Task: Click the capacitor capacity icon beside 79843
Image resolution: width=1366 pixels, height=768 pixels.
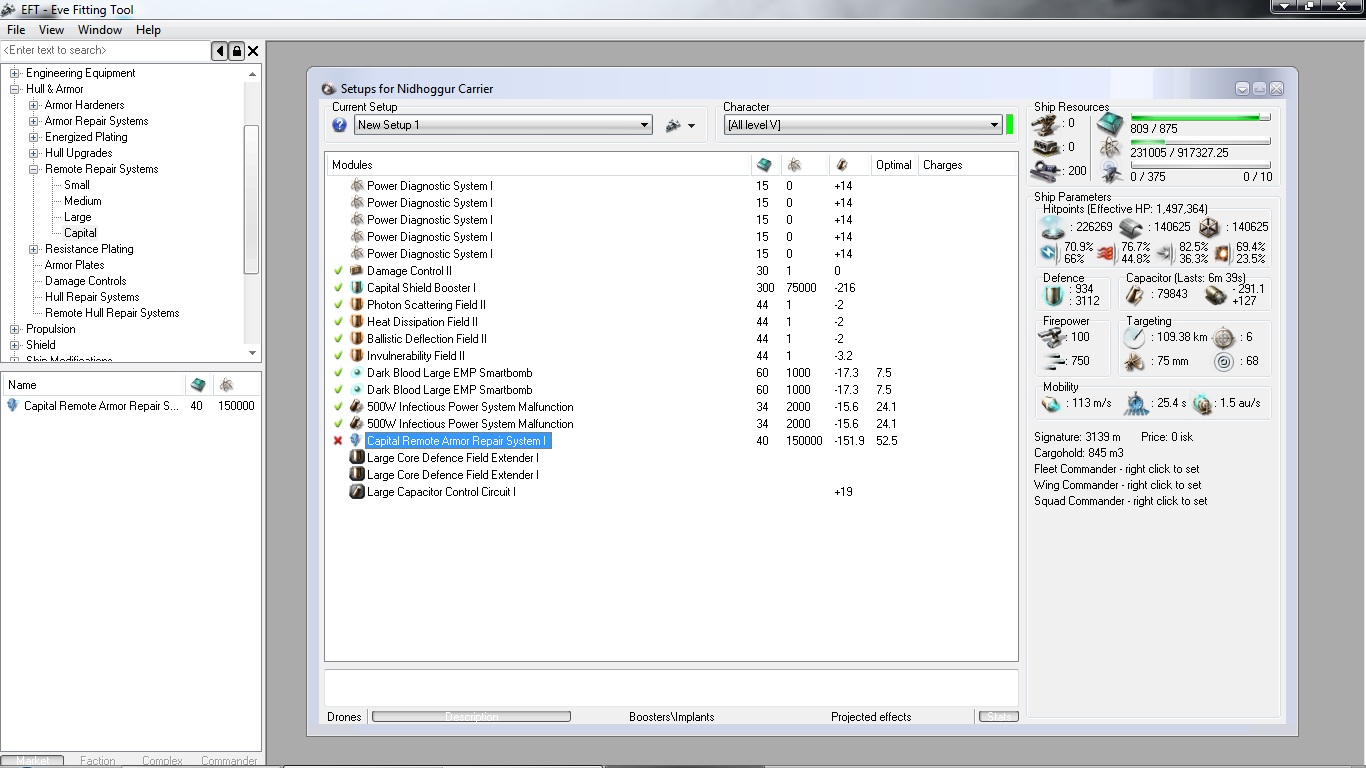Action: [x=1134, y=295]
